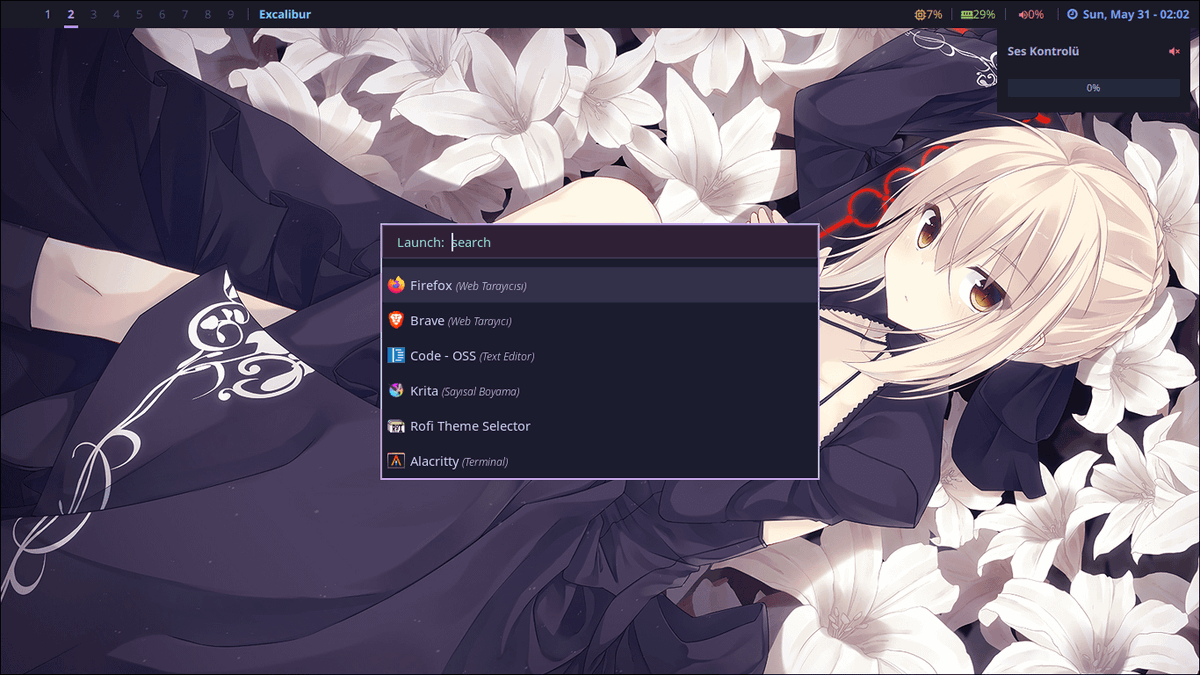Select Rofi Theme Selector entry

[600, 425]
